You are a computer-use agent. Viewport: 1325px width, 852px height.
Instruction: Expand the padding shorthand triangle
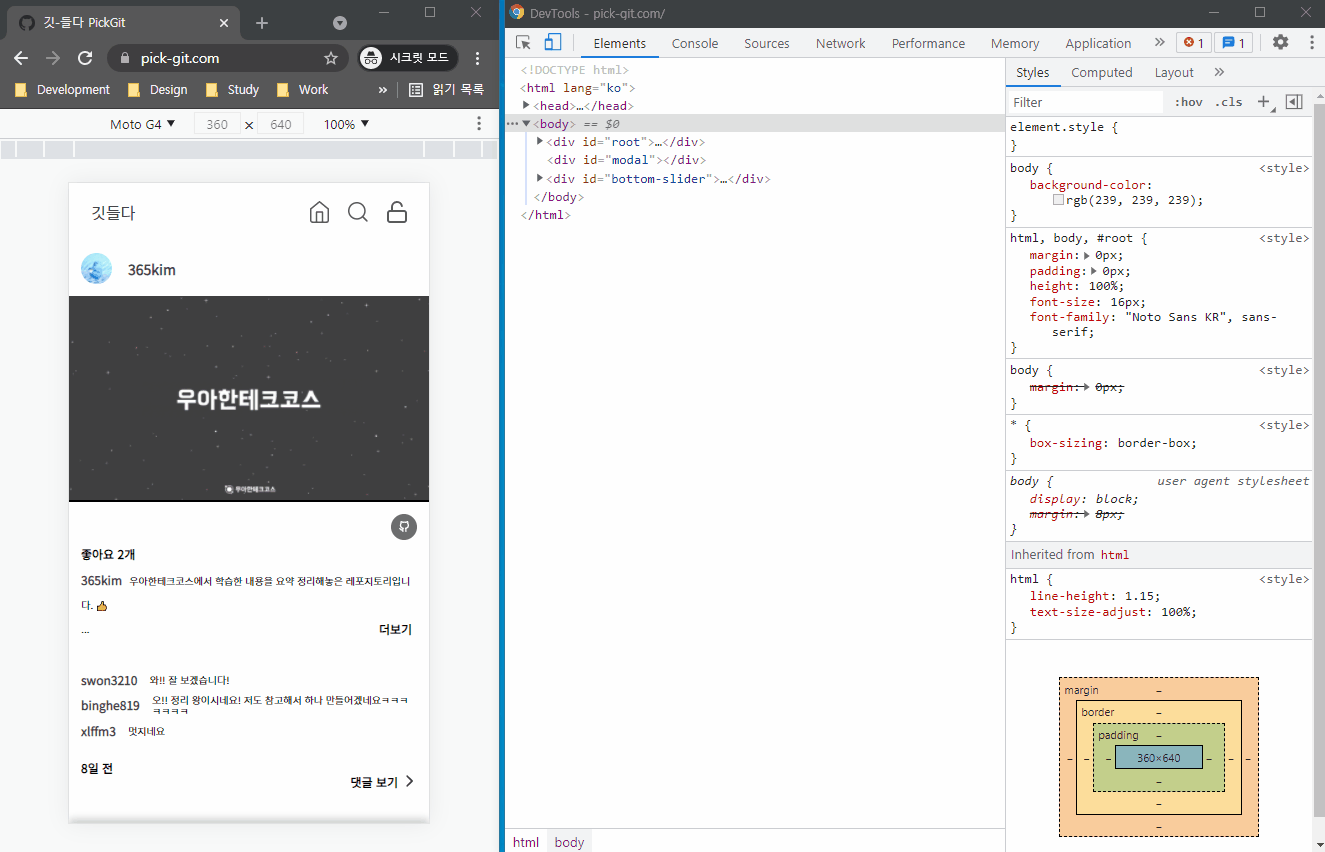coord(1095,271)
